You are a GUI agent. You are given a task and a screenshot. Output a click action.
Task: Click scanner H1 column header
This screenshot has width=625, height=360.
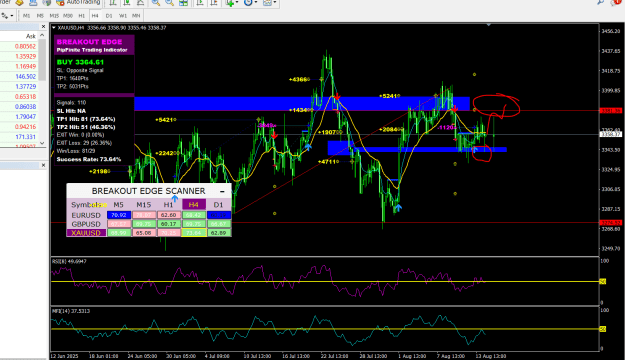[169, 205]
